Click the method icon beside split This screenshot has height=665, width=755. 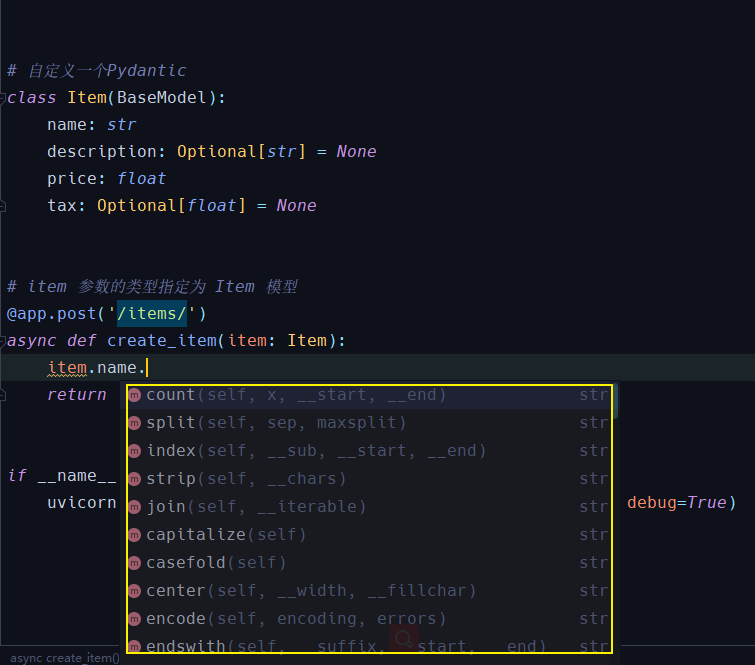[x=135, y=424]
